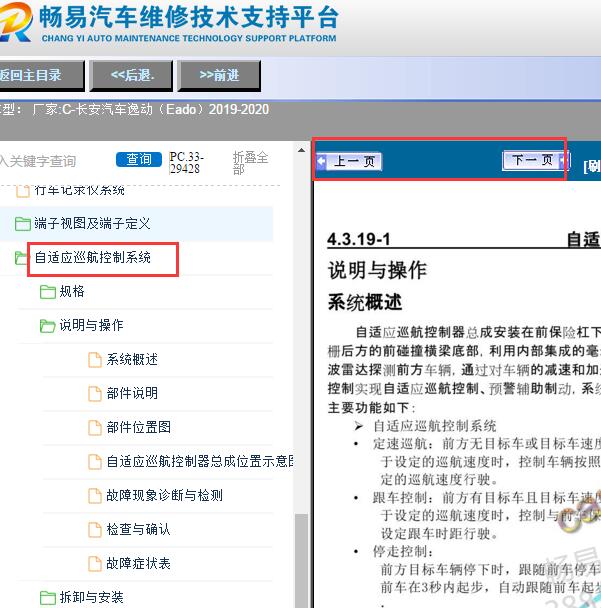Click document icon beside 部件说明

(x=95, y=394)
